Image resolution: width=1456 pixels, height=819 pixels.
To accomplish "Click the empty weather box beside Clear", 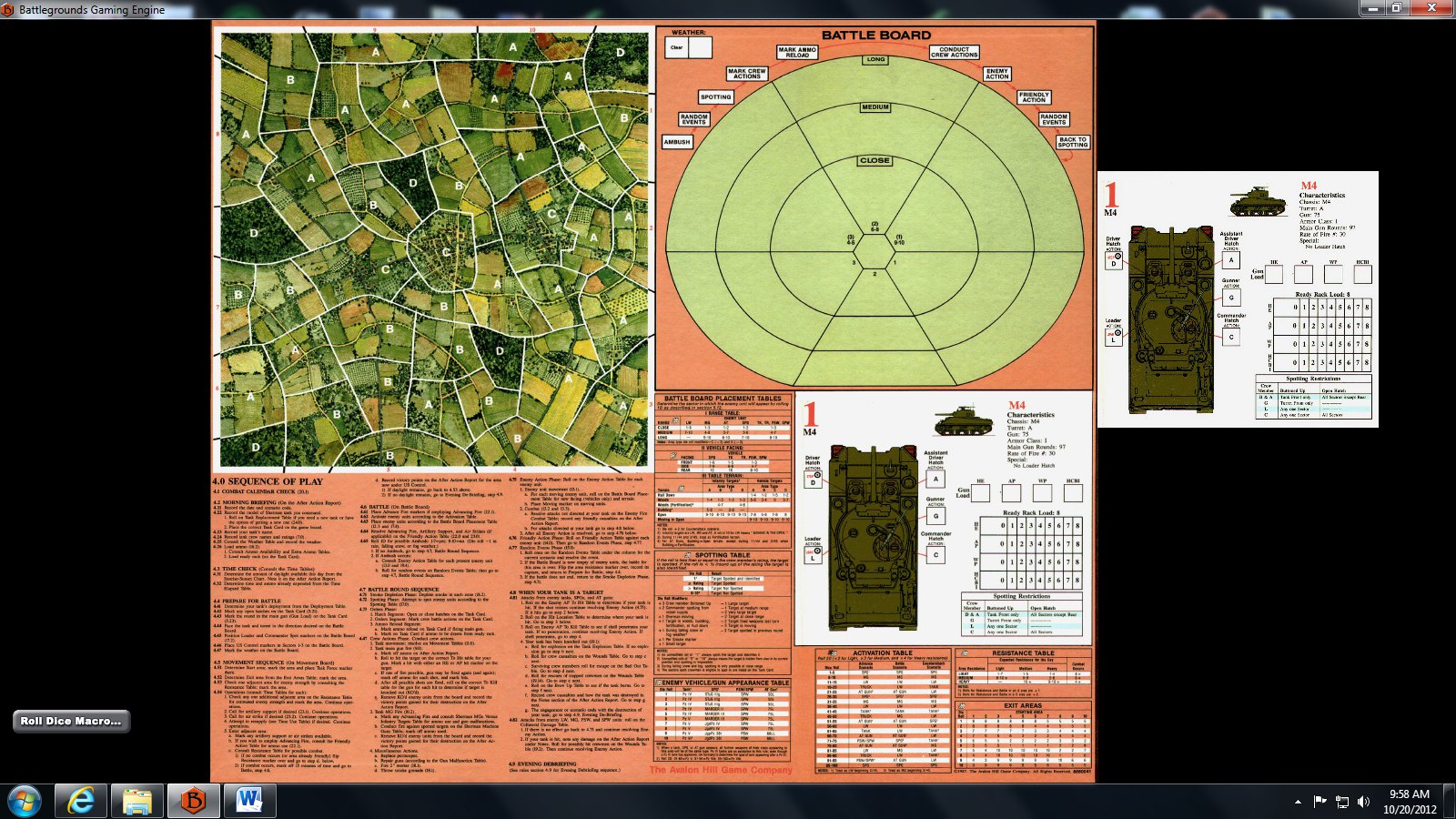I will [701, 47].
